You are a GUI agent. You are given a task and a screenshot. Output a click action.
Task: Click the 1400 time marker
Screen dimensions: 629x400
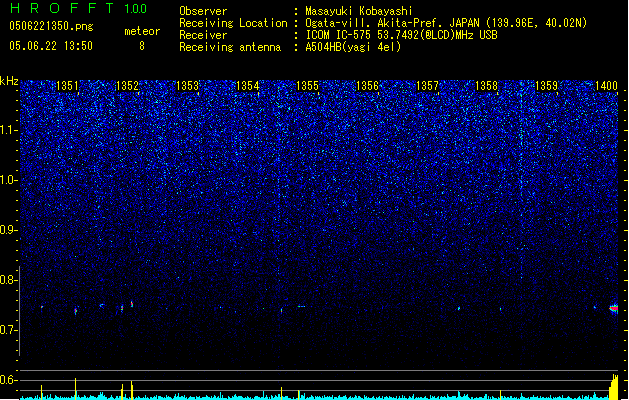pos(606,86)
